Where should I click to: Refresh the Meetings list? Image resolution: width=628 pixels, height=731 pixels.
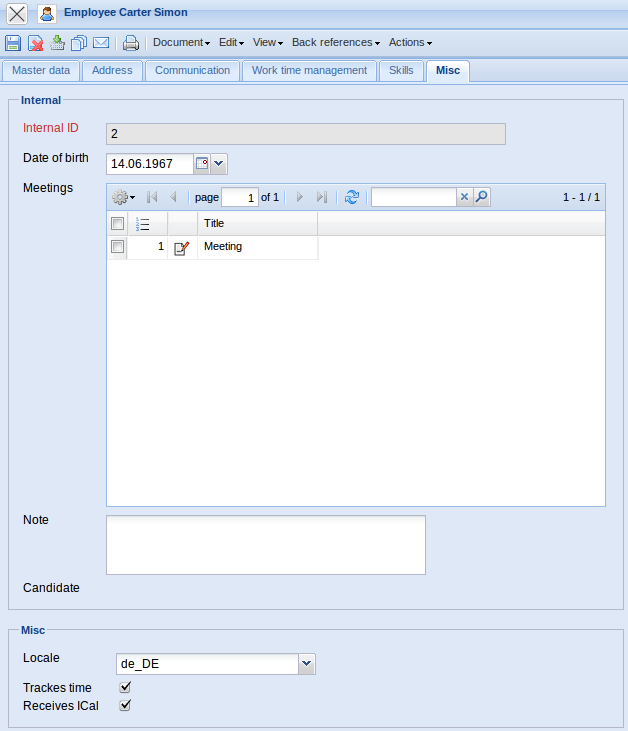(351, 198)
